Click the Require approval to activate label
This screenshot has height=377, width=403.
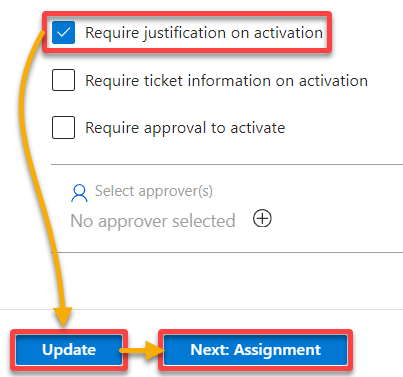point(185,128)
